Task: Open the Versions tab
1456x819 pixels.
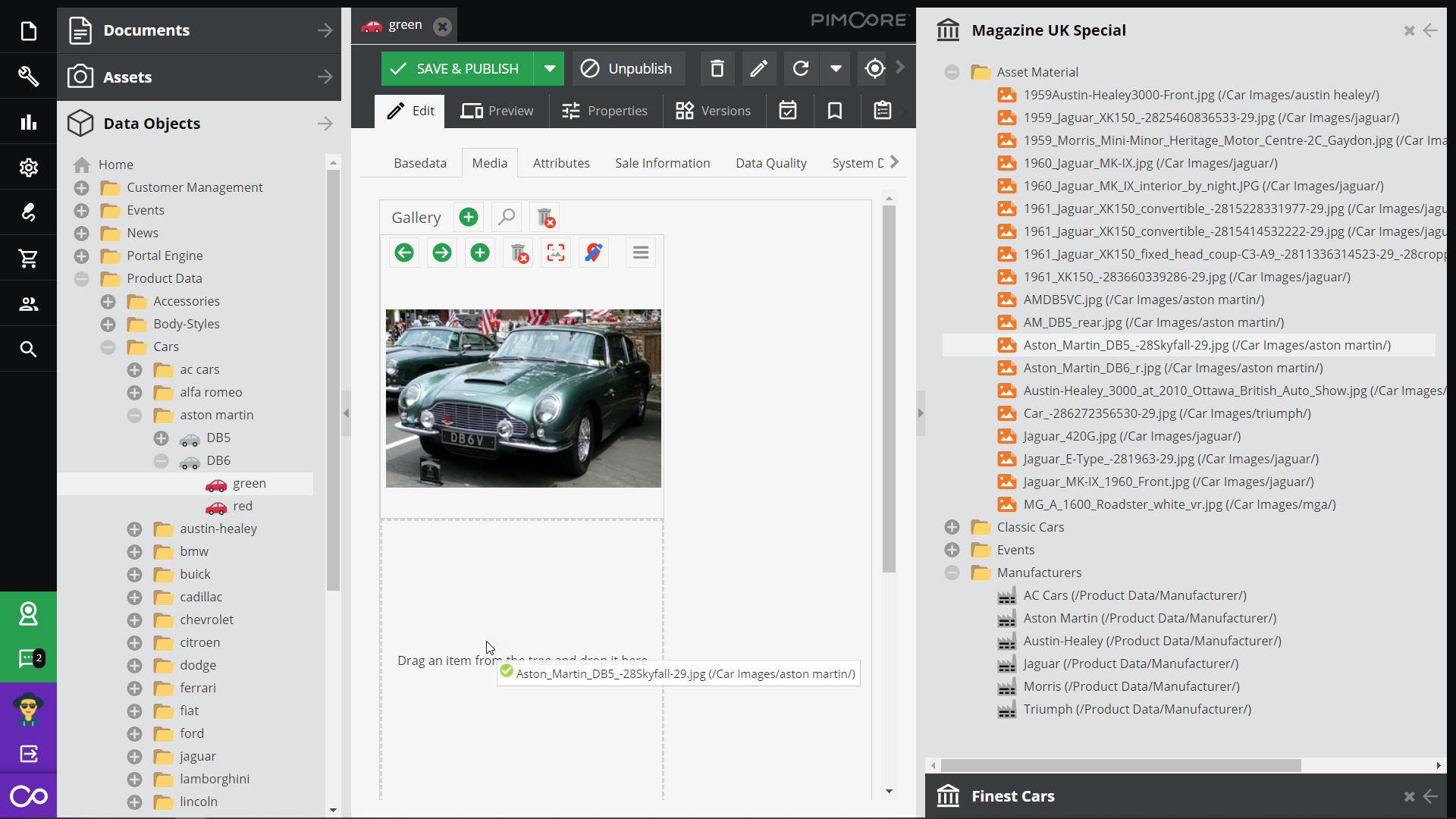Action: tap(714, 111)
